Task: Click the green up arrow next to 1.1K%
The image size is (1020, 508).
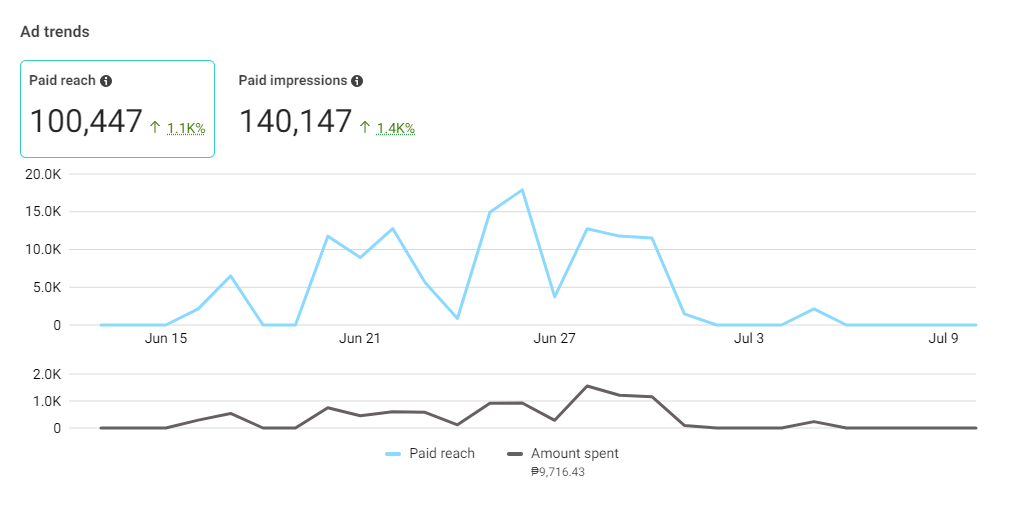Action: [x=155, y=127]
